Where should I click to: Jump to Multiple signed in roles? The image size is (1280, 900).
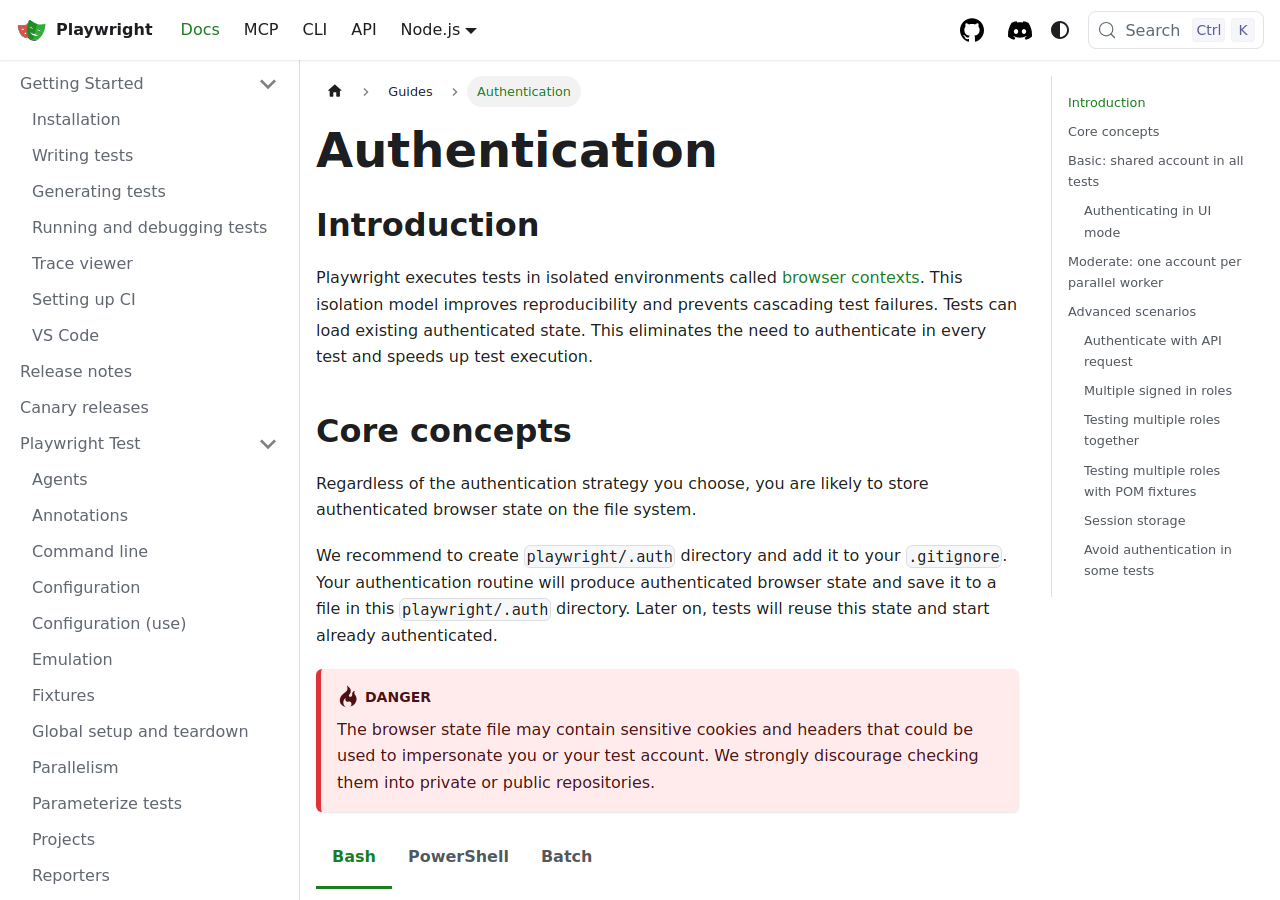coord(1158,391)
